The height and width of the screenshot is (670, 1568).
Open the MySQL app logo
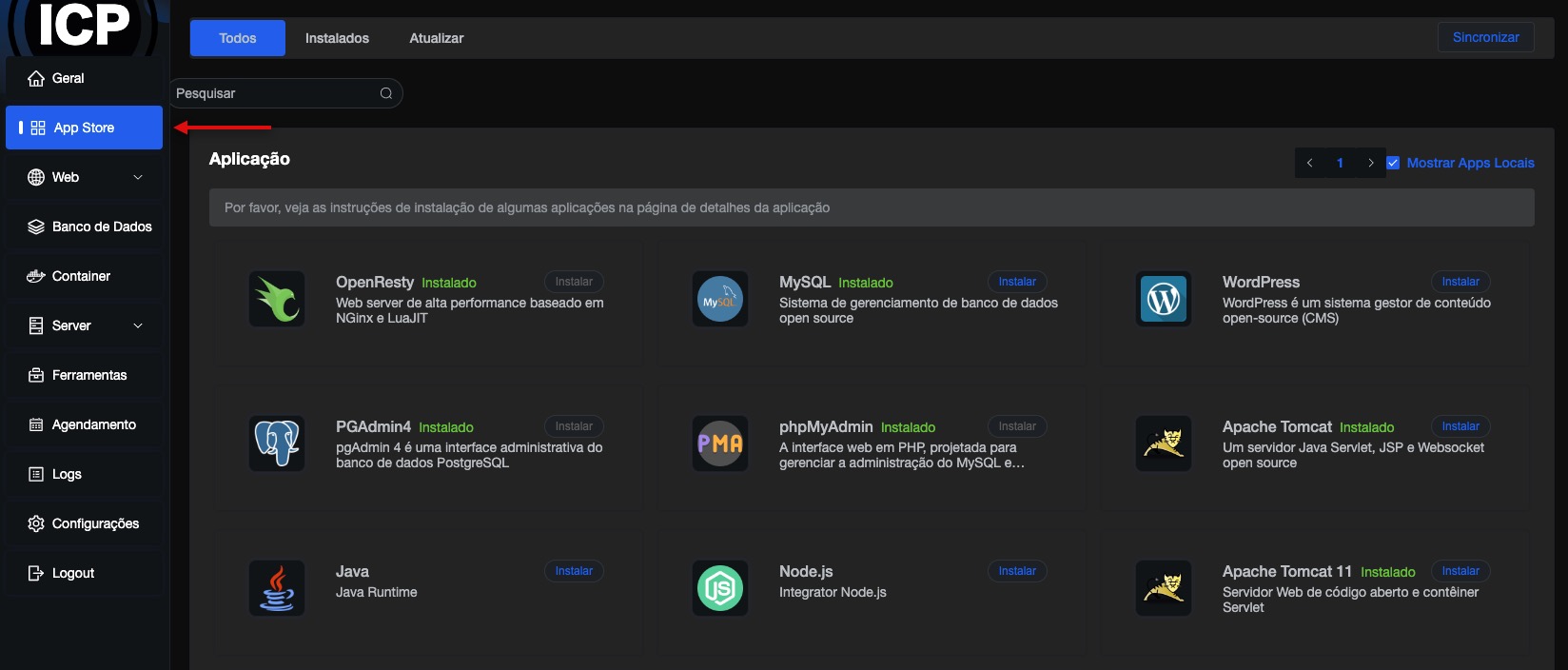point(720,299)
